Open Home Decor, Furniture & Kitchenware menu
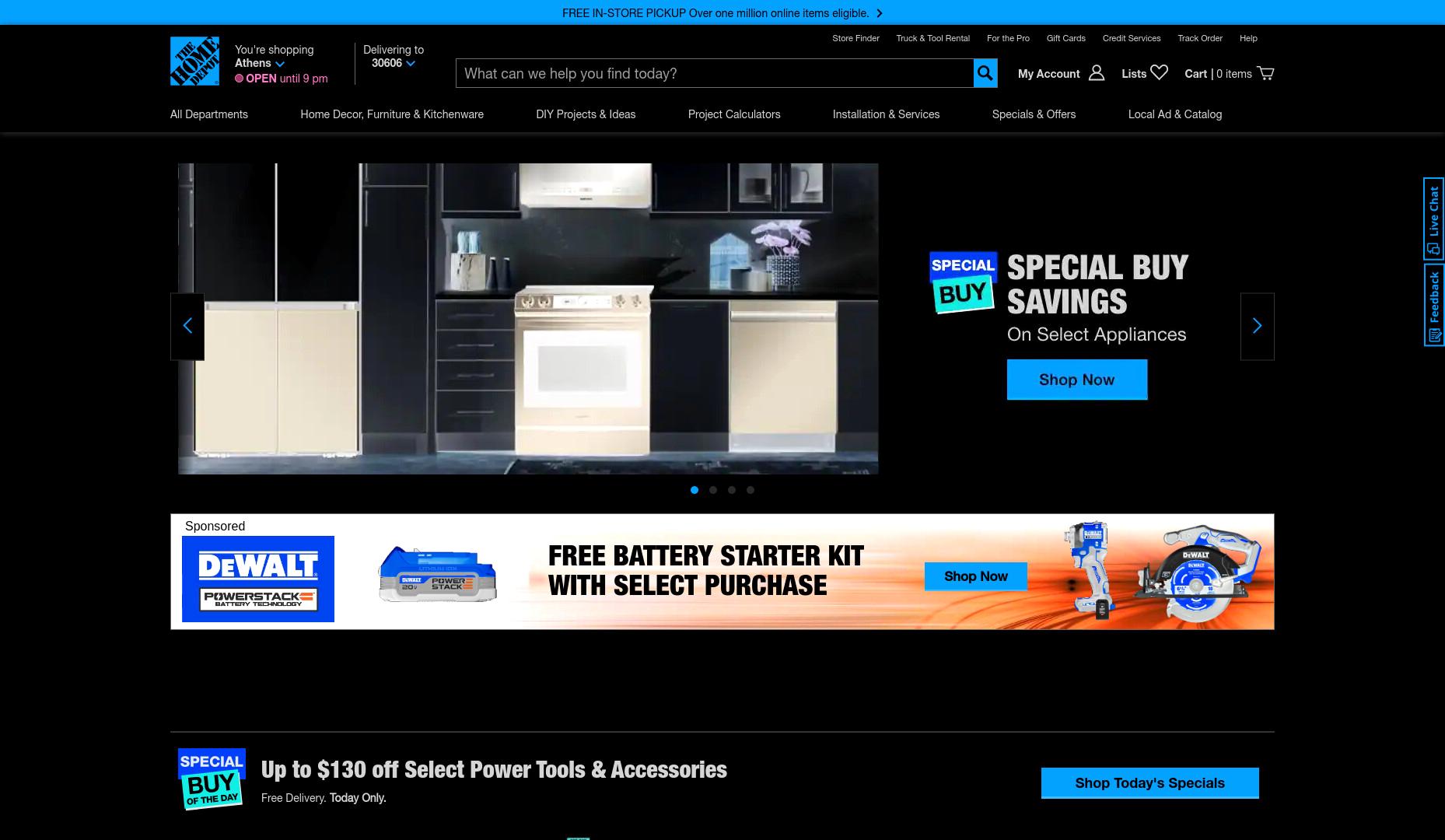This screenshot has height=840, width=1445. point(392,114)
